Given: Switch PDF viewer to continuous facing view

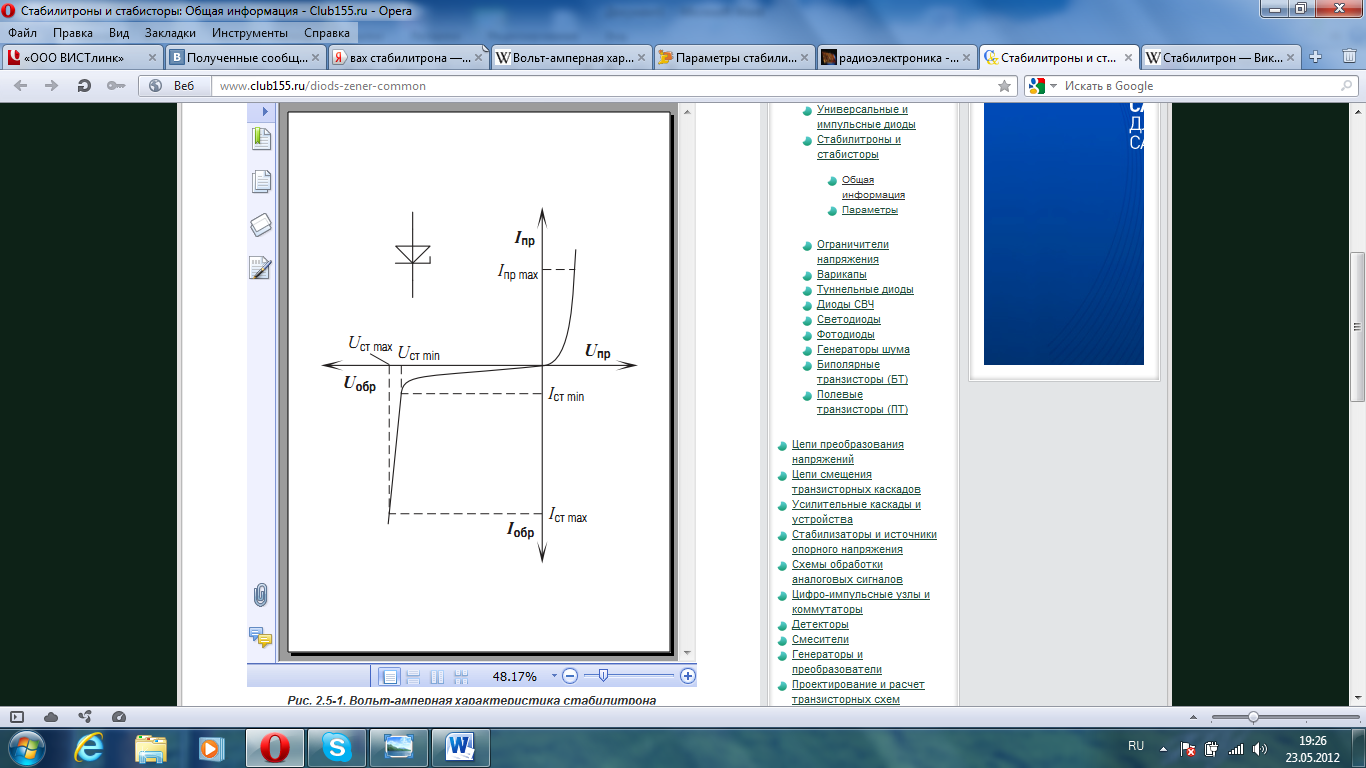Looking at the screenshot, I should point(461,677).
